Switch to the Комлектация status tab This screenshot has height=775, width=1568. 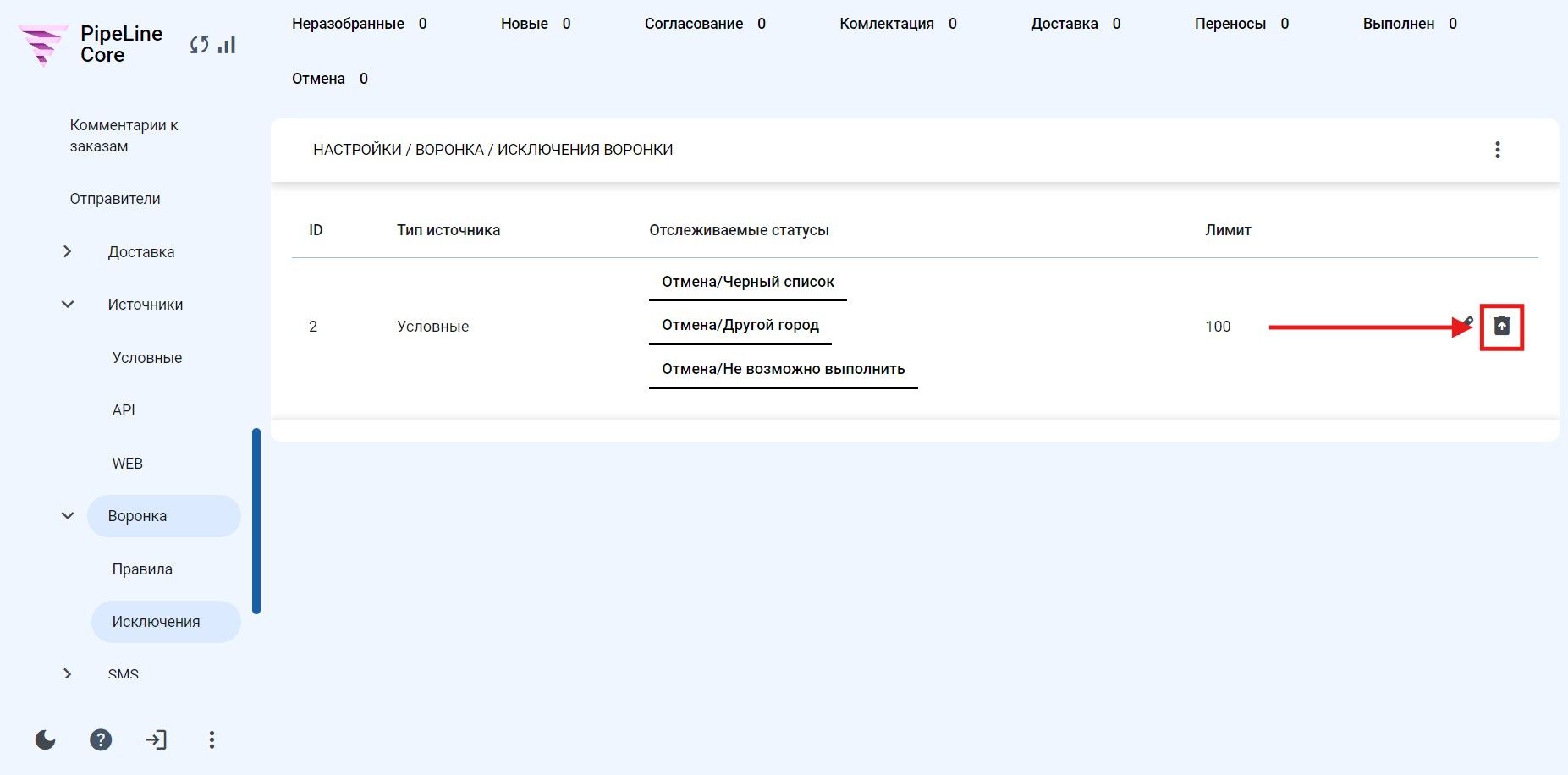(898, 24)
